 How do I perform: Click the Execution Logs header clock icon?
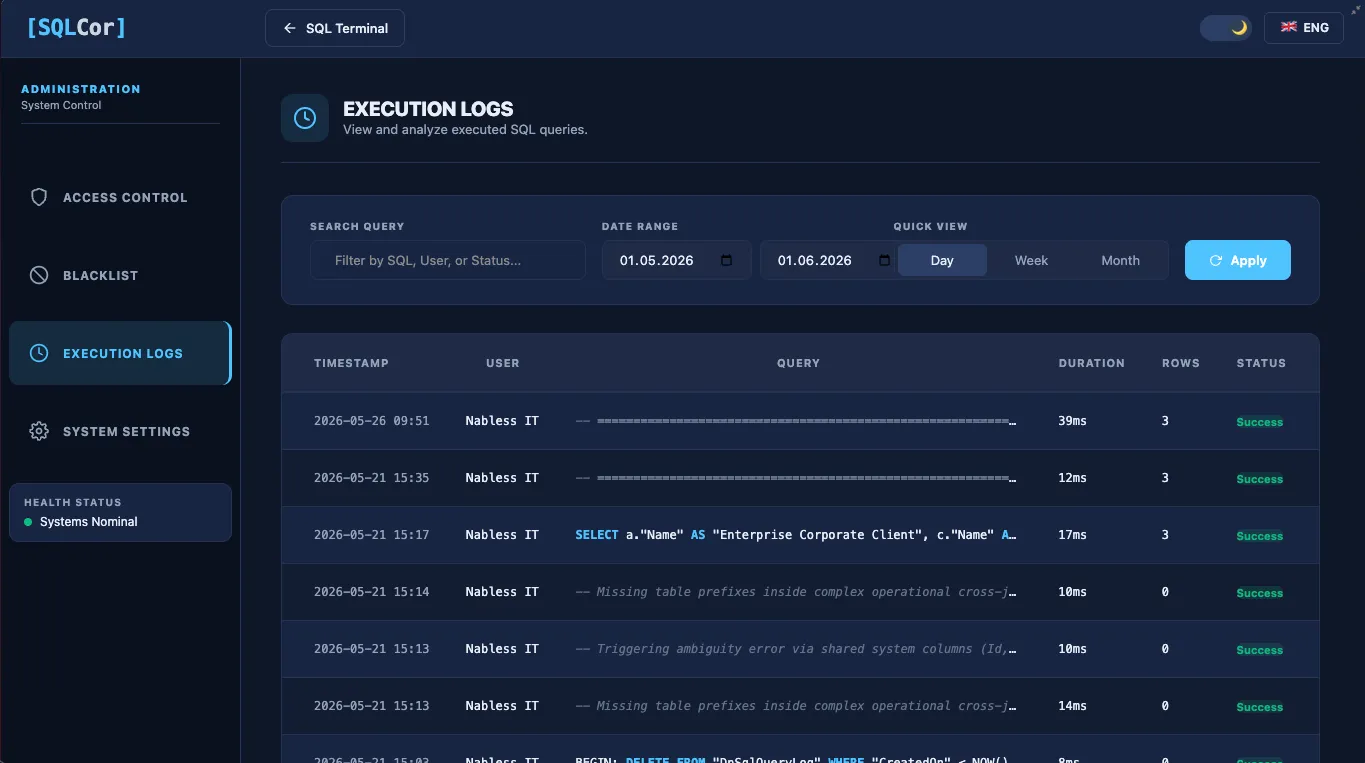click(x=305, y=118)
